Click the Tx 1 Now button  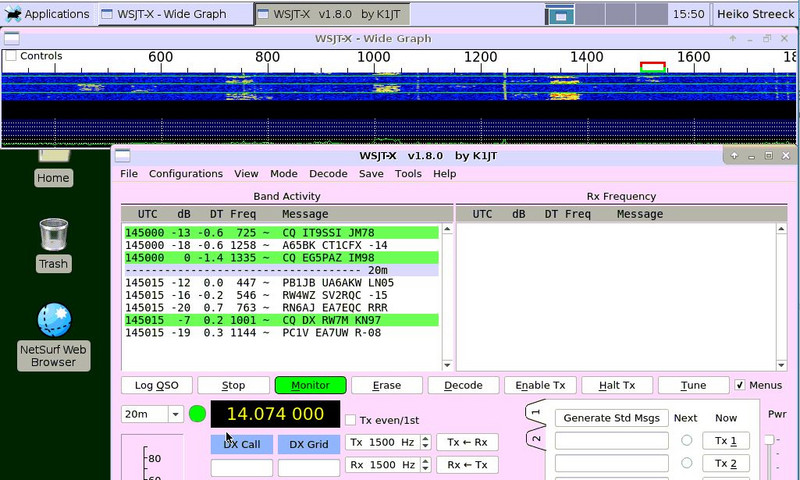[x=726, y=441]
